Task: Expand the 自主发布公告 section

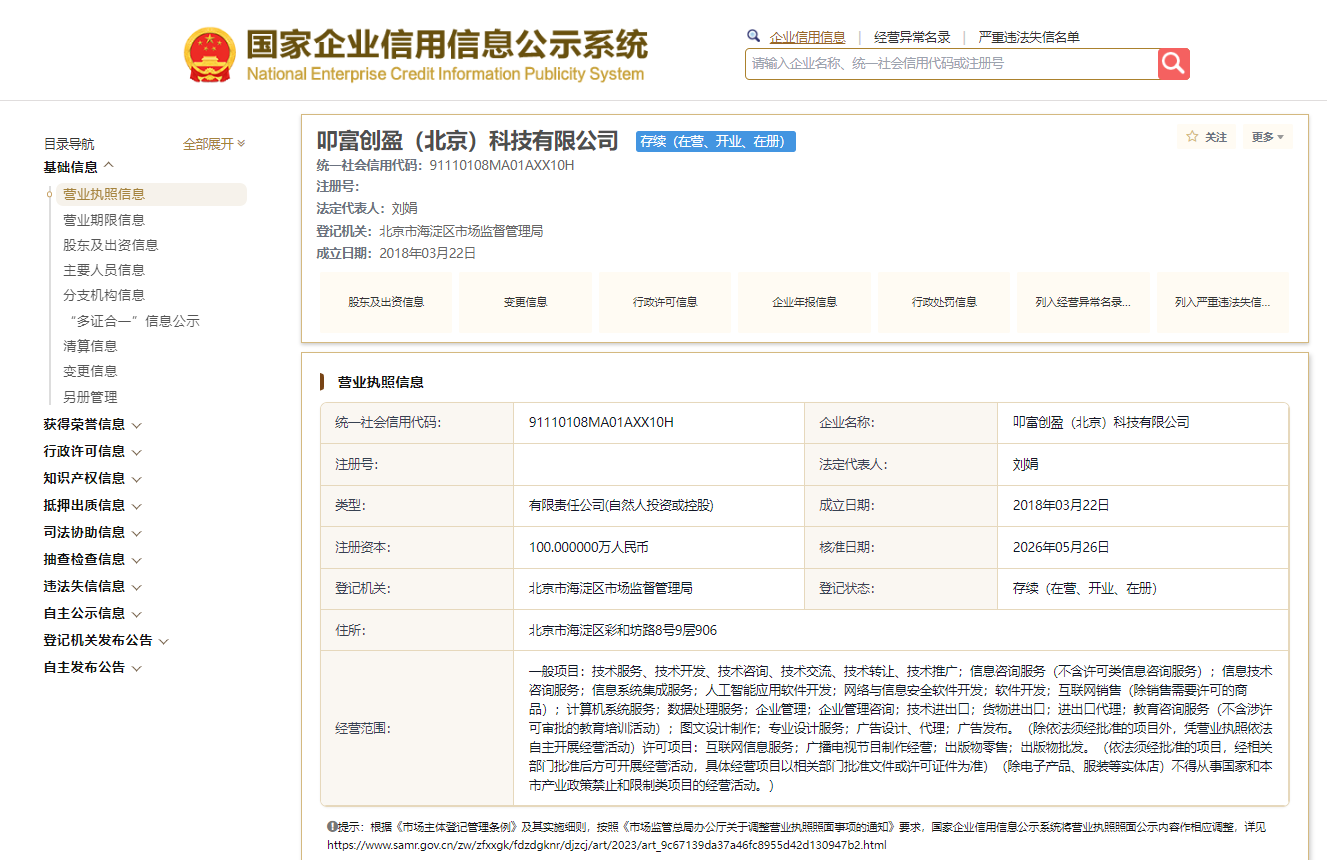Action: point(93,667)
